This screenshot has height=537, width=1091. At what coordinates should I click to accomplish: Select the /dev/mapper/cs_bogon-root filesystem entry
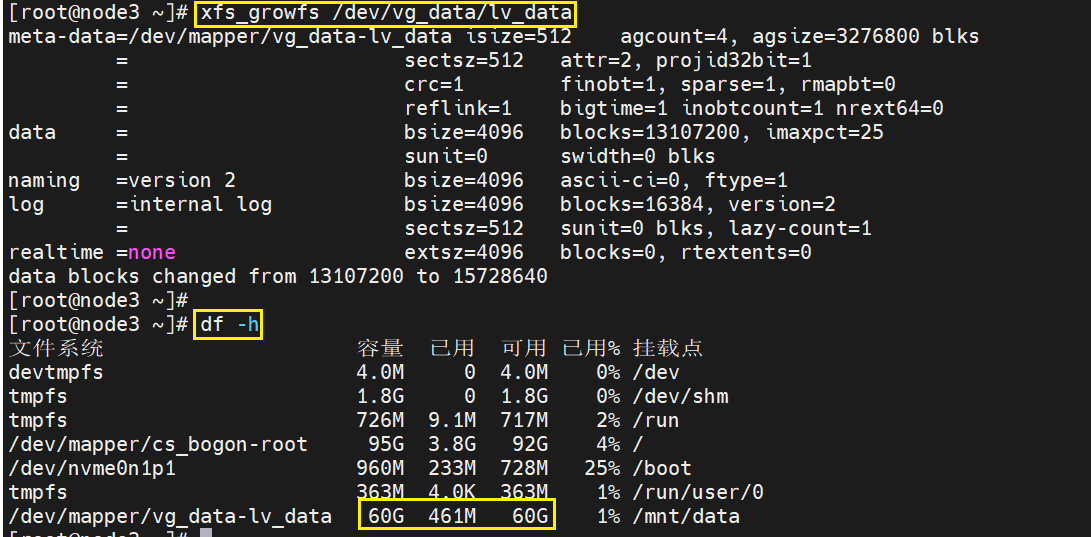(x=158, y=444)
